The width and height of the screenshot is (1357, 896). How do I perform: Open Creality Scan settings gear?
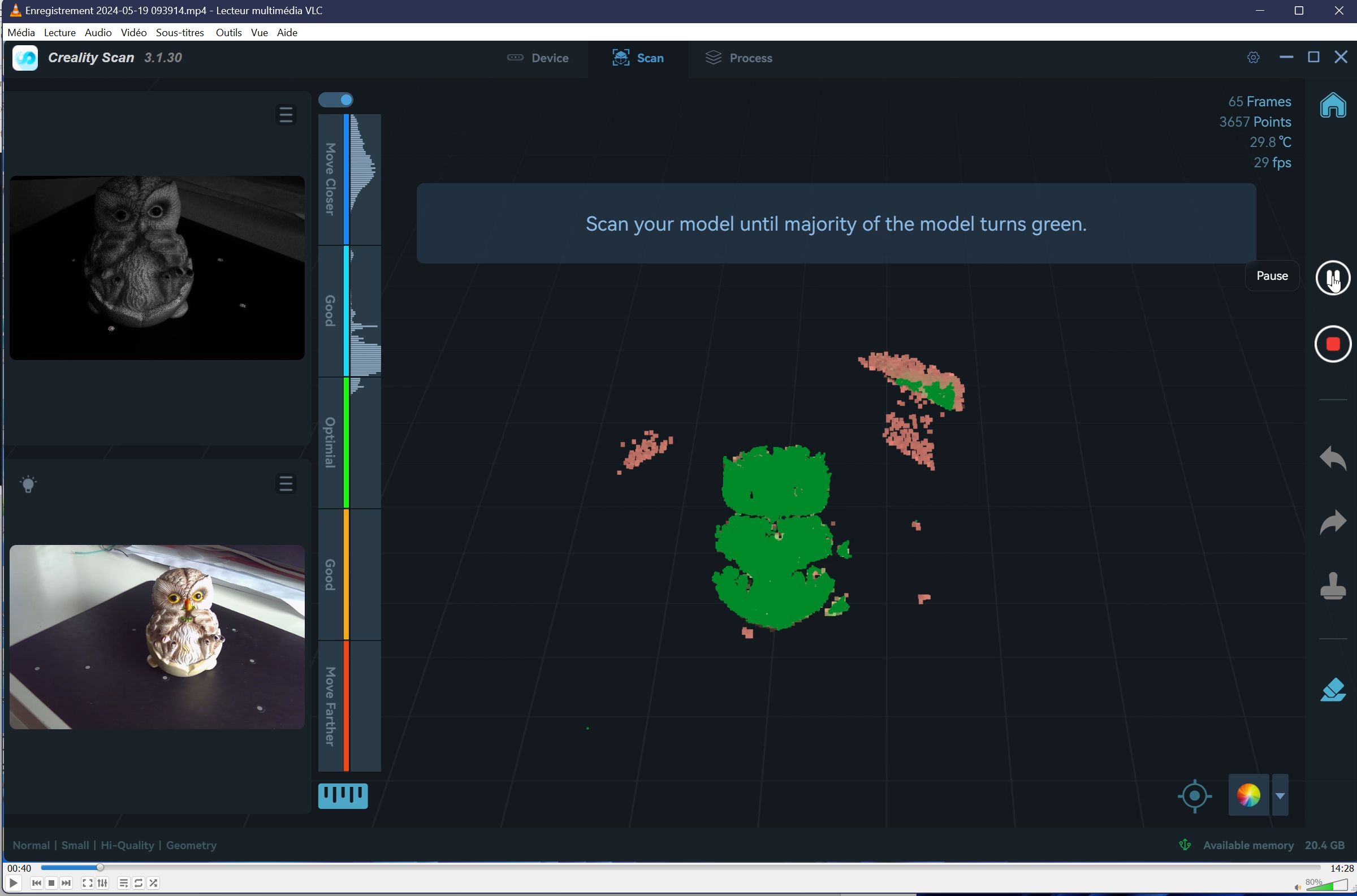pyautogui.click(x=1253, y=58)
